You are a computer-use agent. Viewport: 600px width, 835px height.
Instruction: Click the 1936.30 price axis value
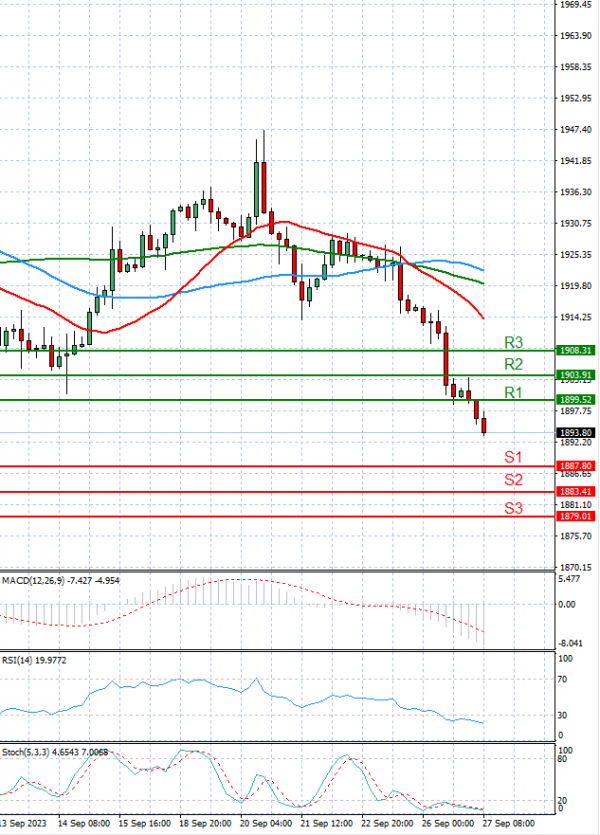point(576,192)
